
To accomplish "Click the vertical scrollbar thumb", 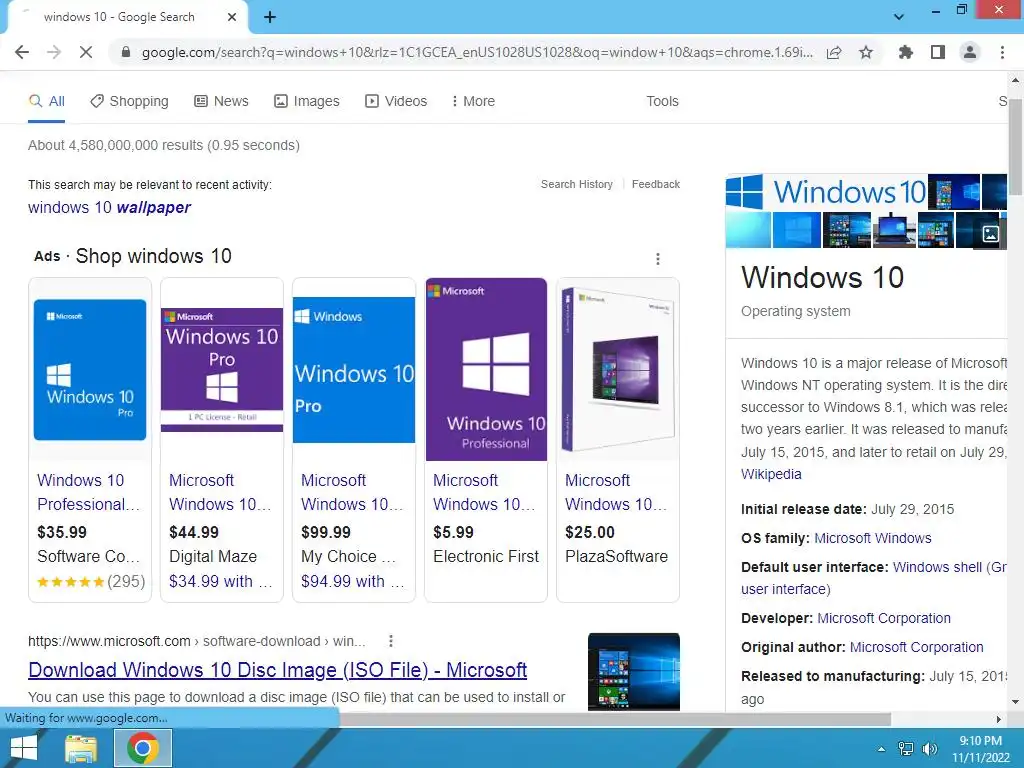I will tap(1015, 145).
